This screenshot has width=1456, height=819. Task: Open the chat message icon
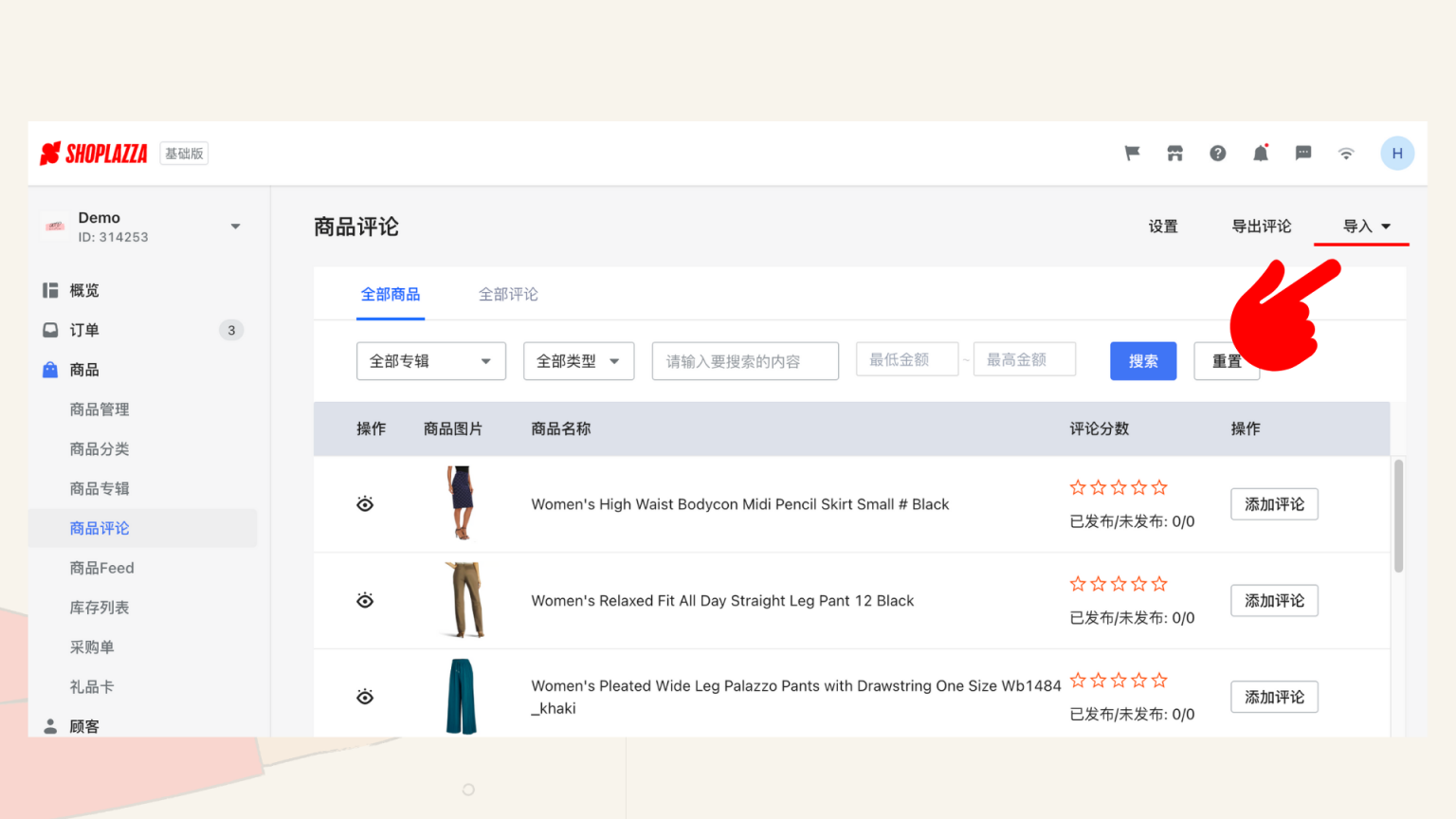pyautogui.click(x=1303, y=154)
